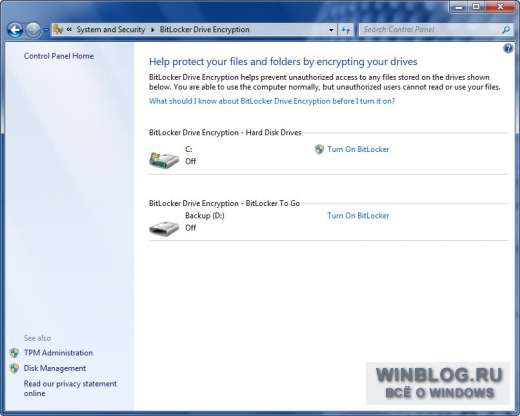Turn On BitLocker for Backup (D:)
Viewport: 520px width, 416px height.
[x=358, y=216]
